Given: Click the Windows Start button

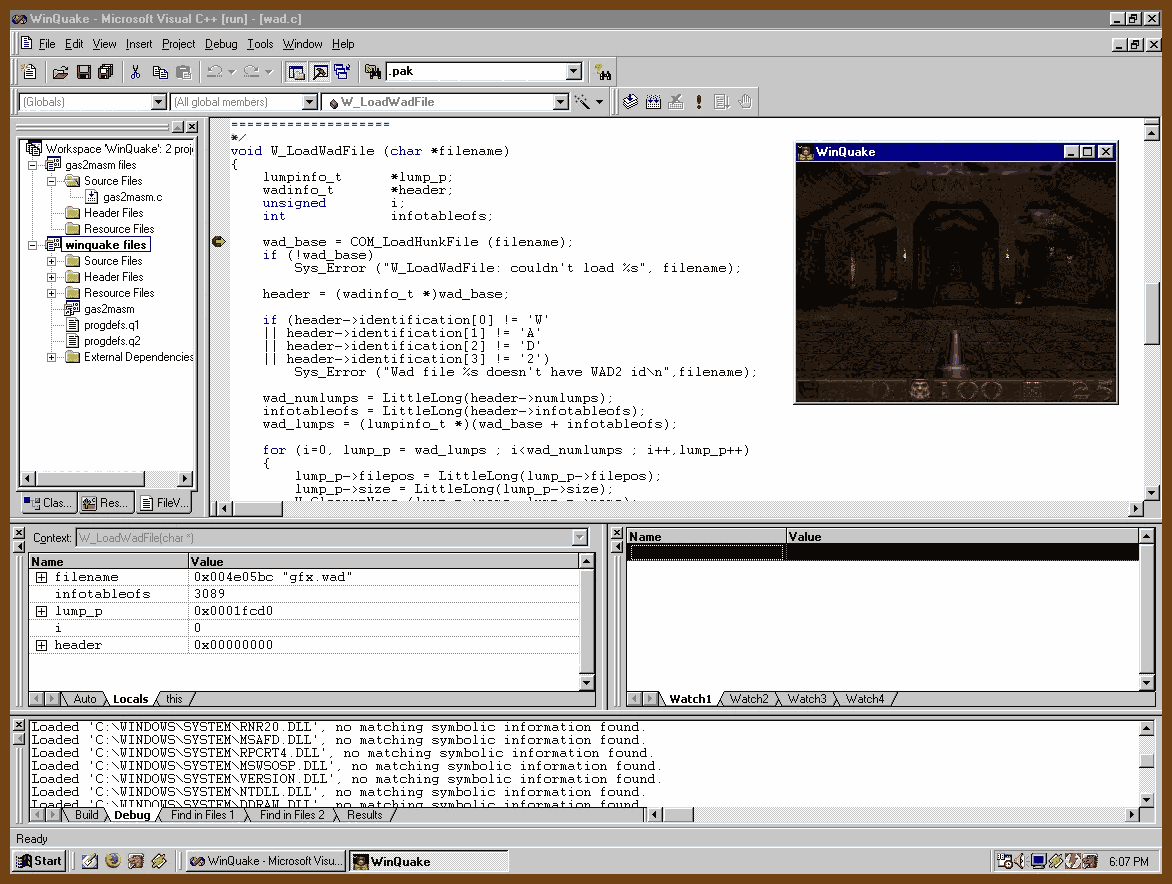Looking at the screenshot, I should (40, 861).
